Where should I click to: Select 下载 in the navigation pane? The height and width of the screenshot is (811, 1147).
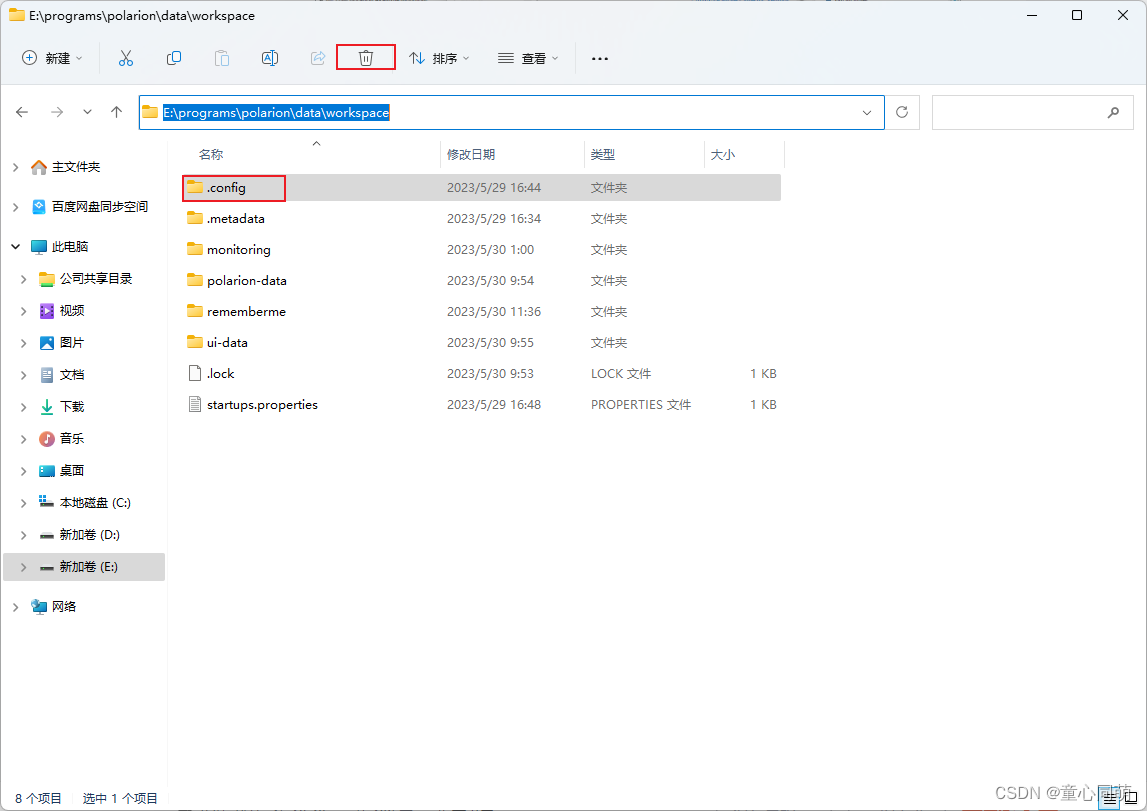pos(72,407)
